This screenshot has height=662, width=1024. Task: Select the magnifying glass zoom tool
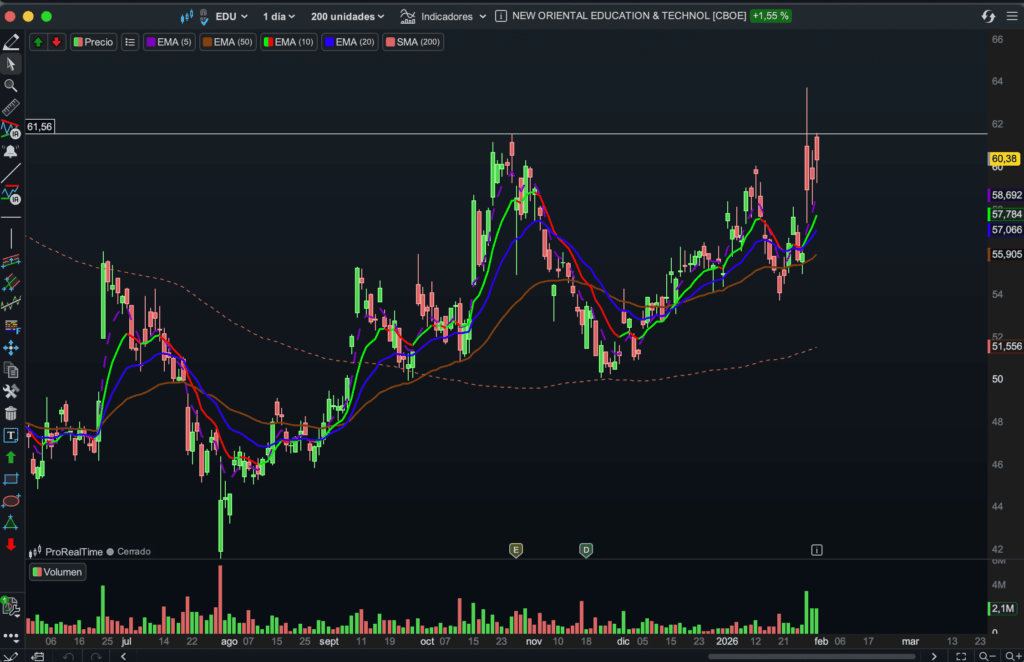pos(11,86)
